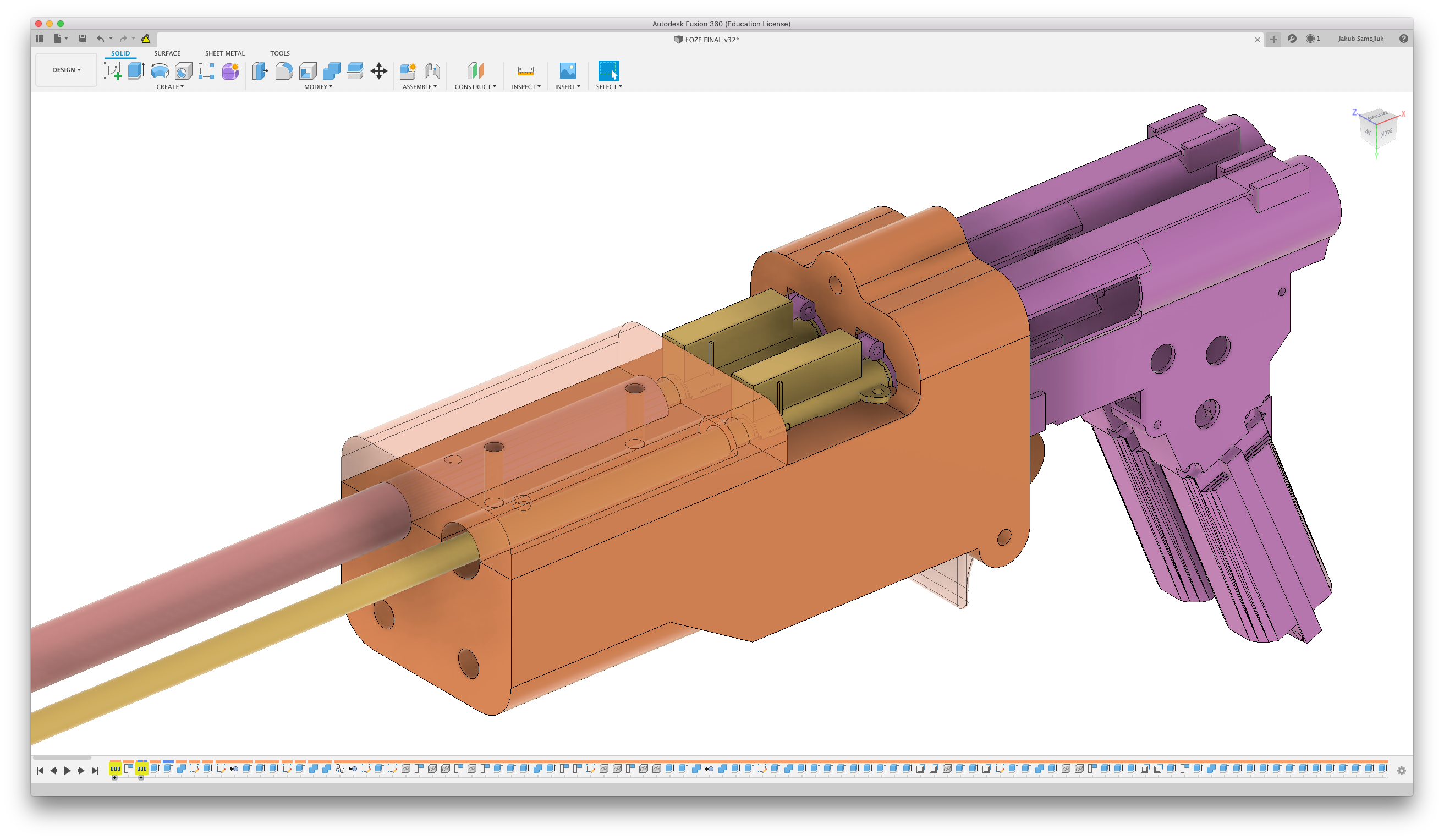This screenshot has width=1444, height=840.
Task: Select the Revolve tool
Action: coord(160,71)
